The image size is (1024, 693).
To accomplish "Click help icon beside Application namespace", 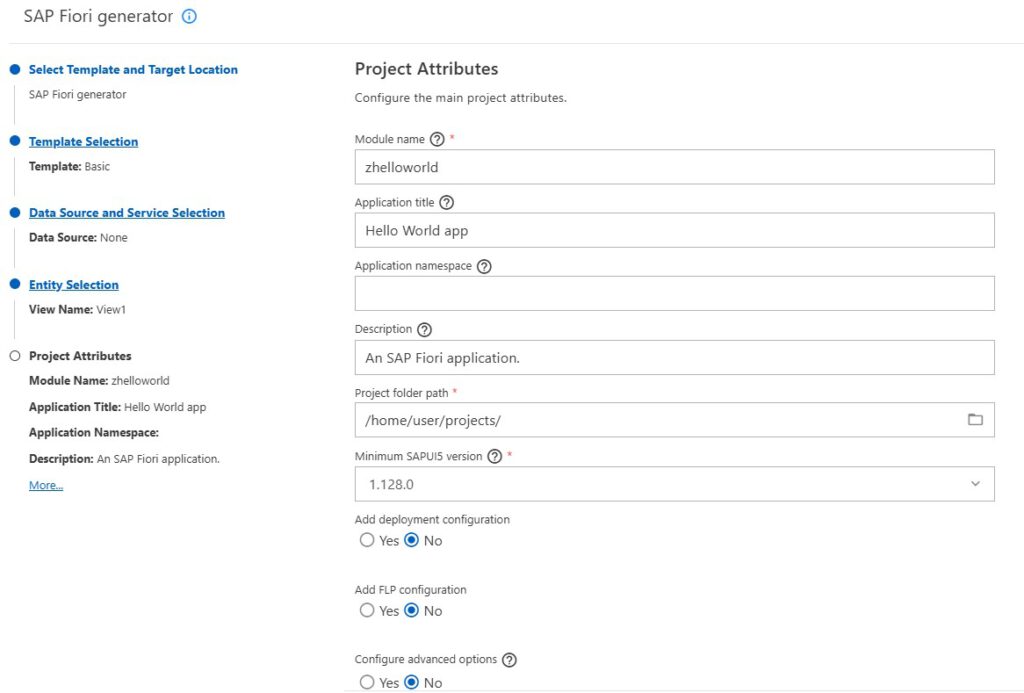I will (x=484, y=266).
